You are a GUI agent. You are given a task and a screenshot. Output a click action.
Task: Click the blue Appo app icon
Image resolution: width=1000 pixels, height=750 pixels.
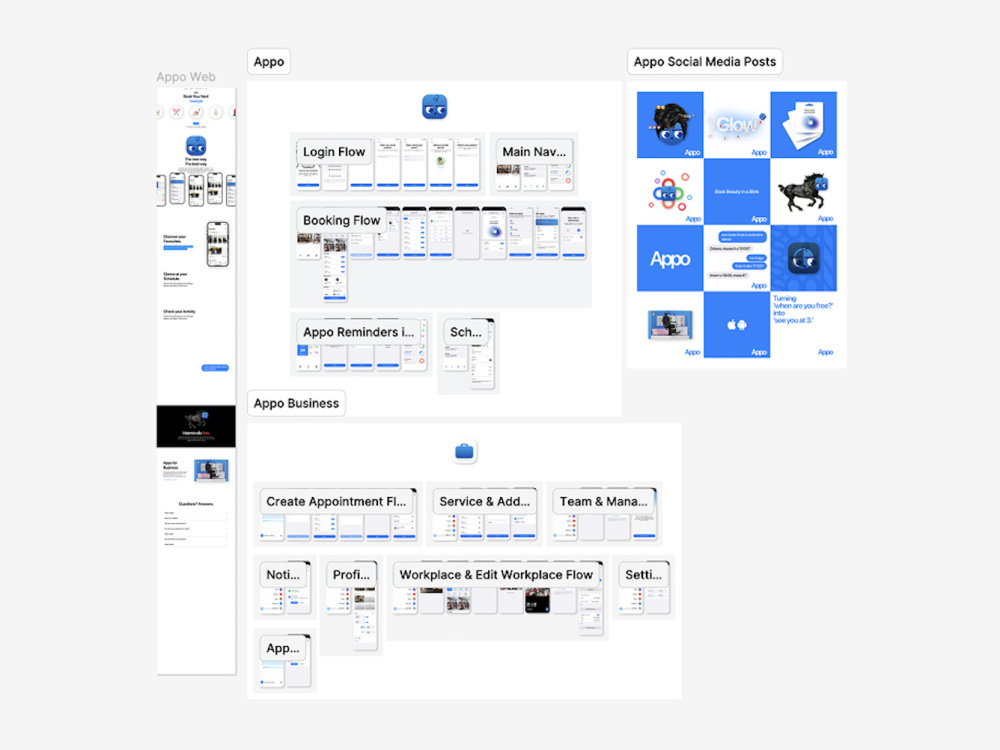(434, 107)
